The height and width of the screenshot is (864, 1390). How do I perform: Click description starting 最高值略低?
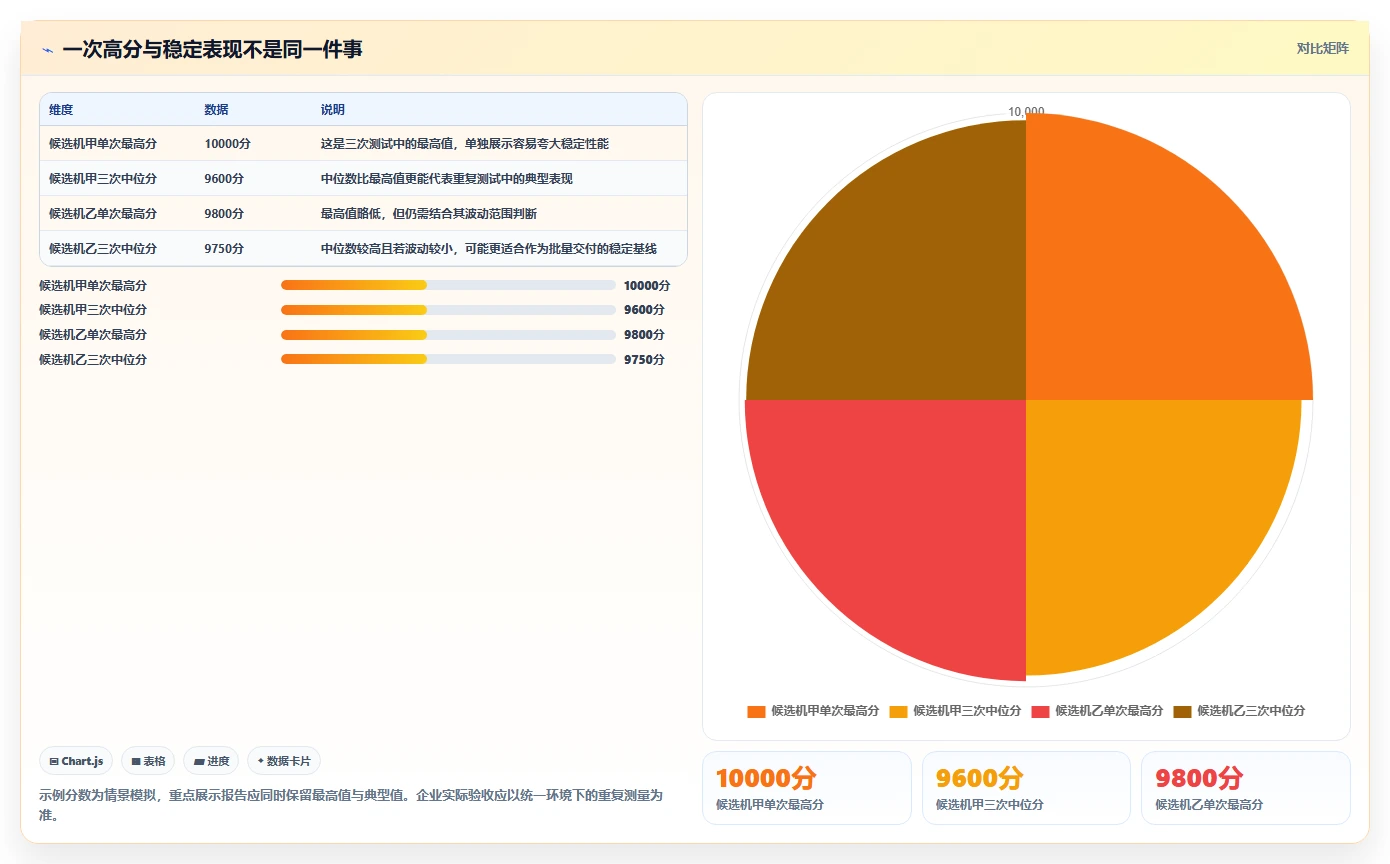pos(428,214)
